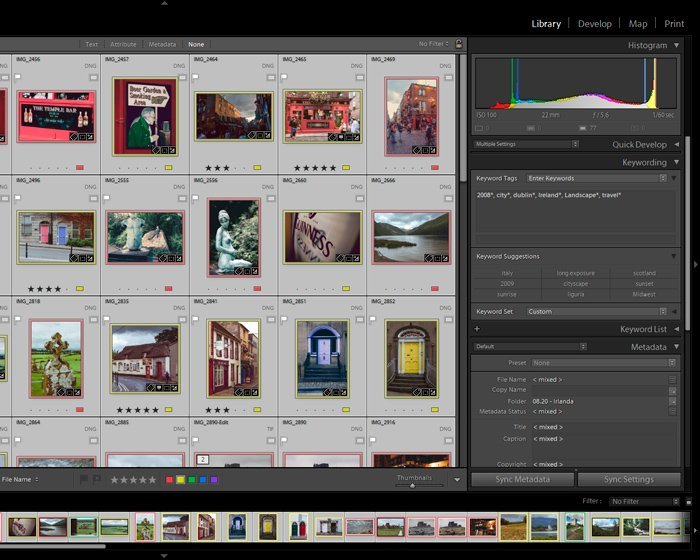Open the Quick Develop Multiple Settings dropdown
This screenshot has height=560, width=700.
(x=526, y=144)
